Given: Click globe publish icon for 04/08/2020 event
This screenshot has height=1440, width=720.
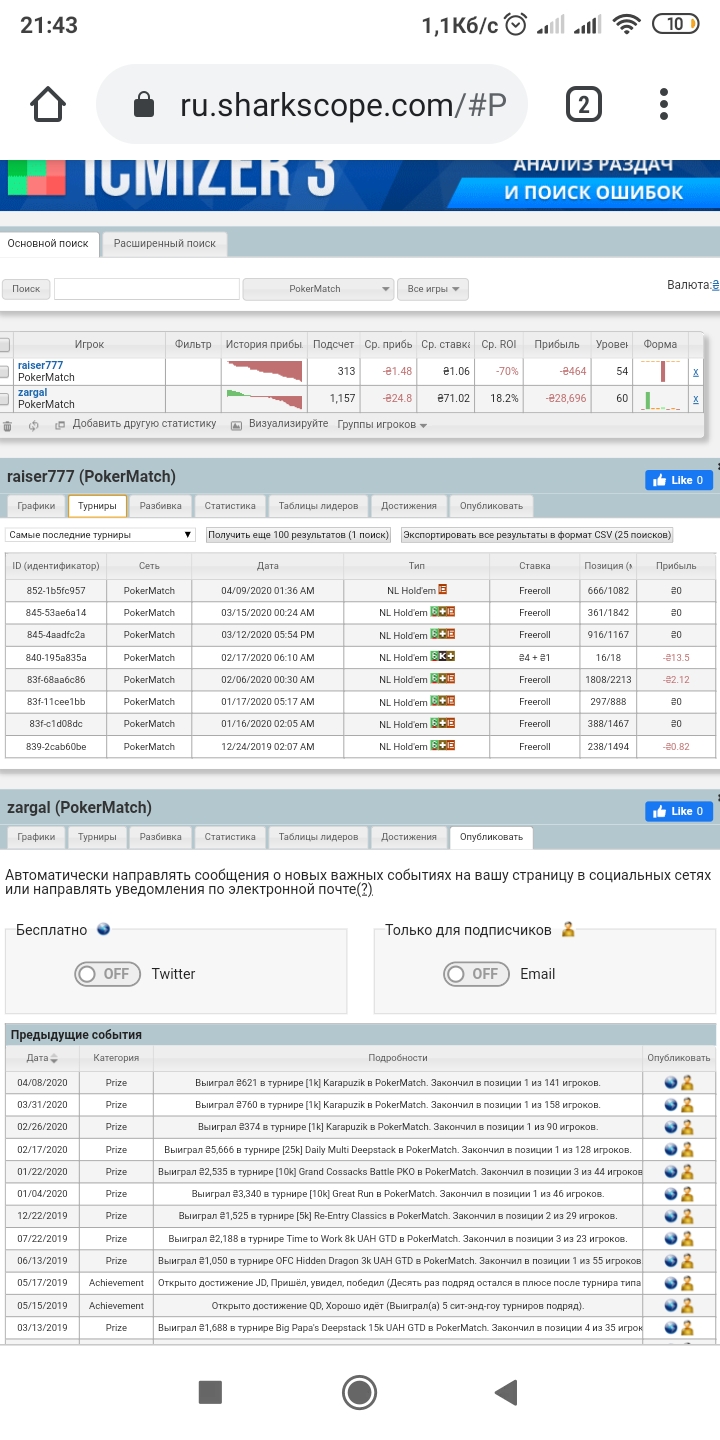Looking at the screenshot, I should (x=672, y=1082).
